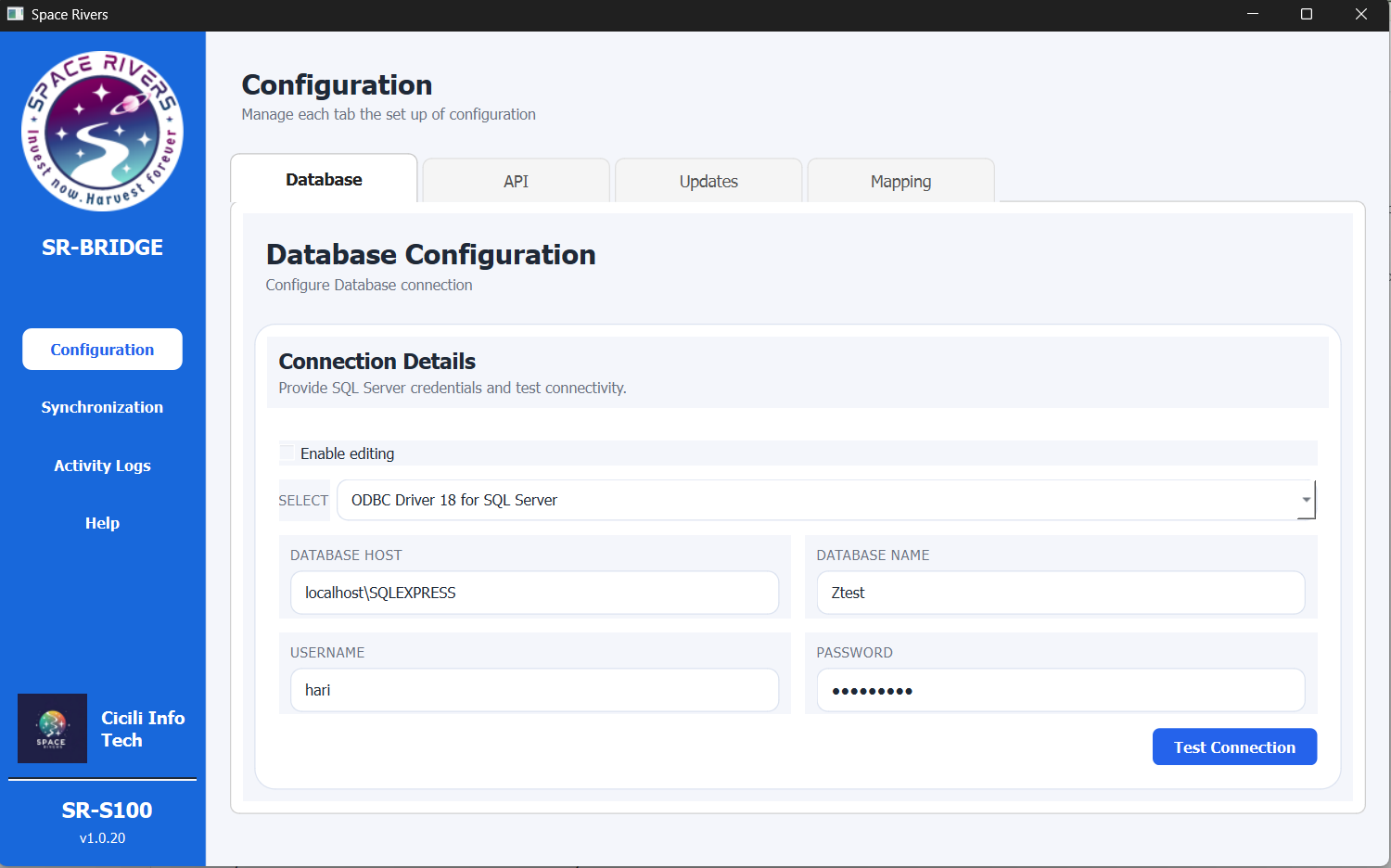Image resolution: width=1391 pixels, height=868 pixels.
Task: Switch to the Updates tab
Action: pos(708,181)
